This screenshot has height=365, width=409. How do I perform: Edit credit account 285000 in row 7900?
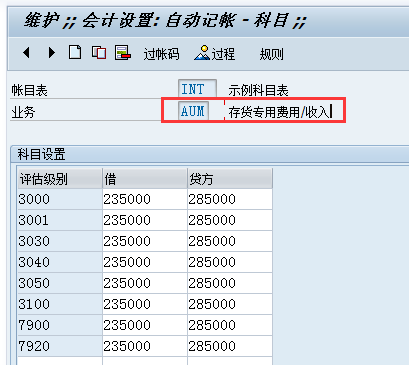point(230,325)
